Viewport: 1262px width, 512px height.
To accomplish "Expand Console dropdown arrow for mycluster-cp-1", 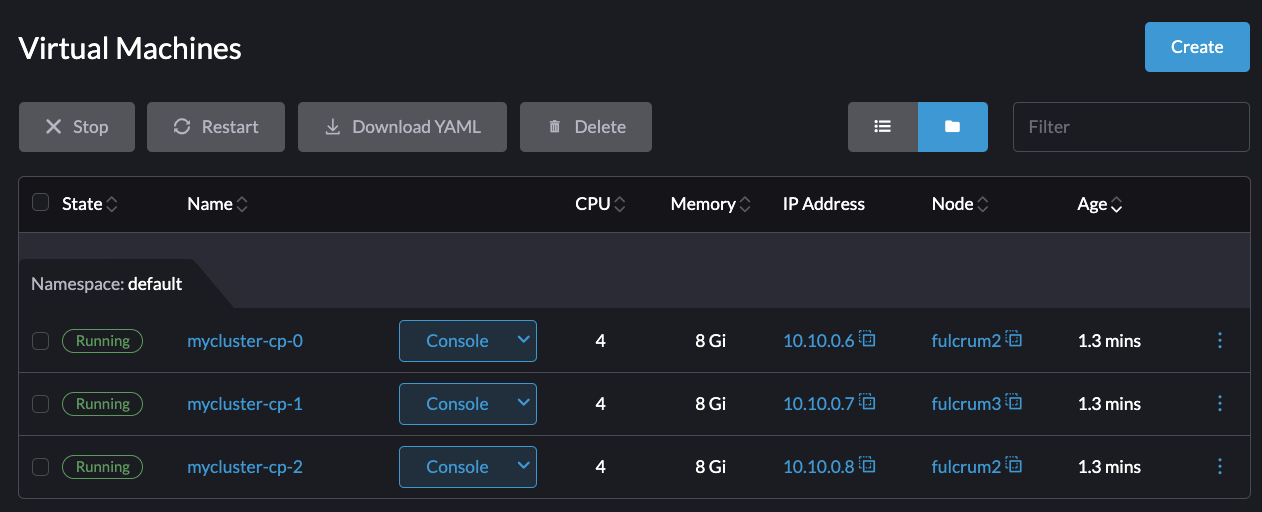I will pyautogui.click(x=523, y=403).
